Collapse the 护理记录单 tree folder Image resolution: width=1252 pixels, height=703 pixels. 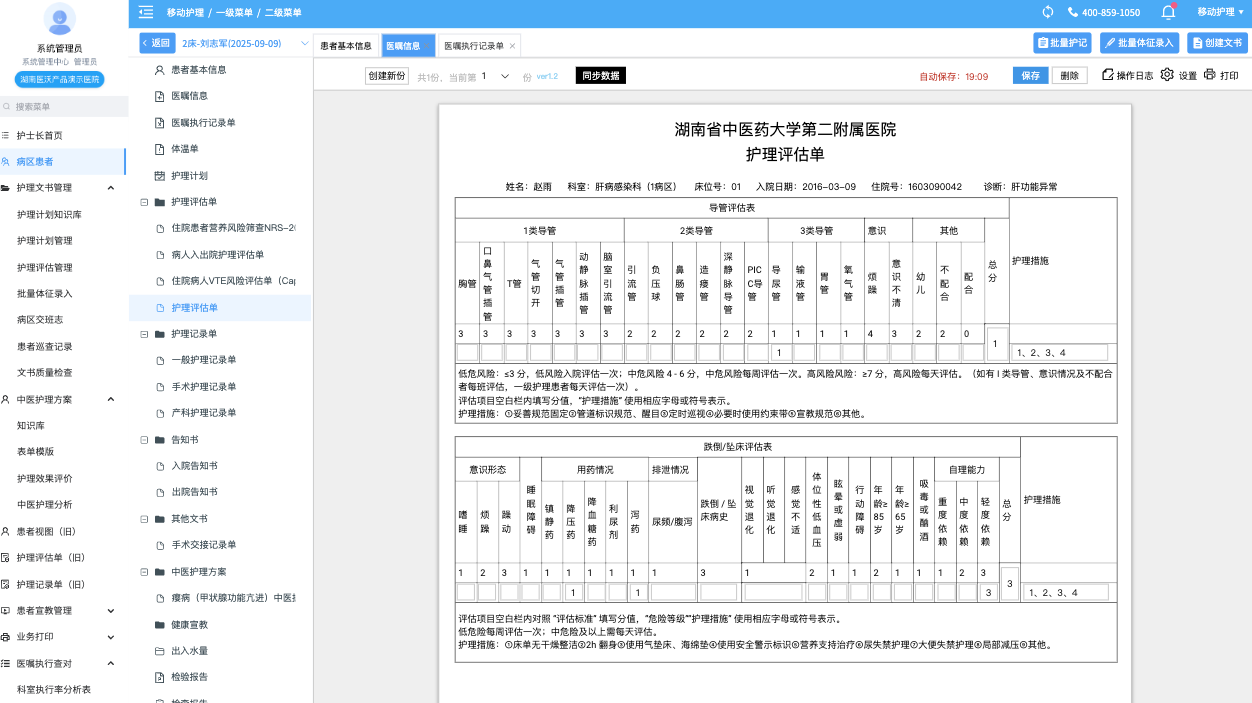[x=145, y=334]
